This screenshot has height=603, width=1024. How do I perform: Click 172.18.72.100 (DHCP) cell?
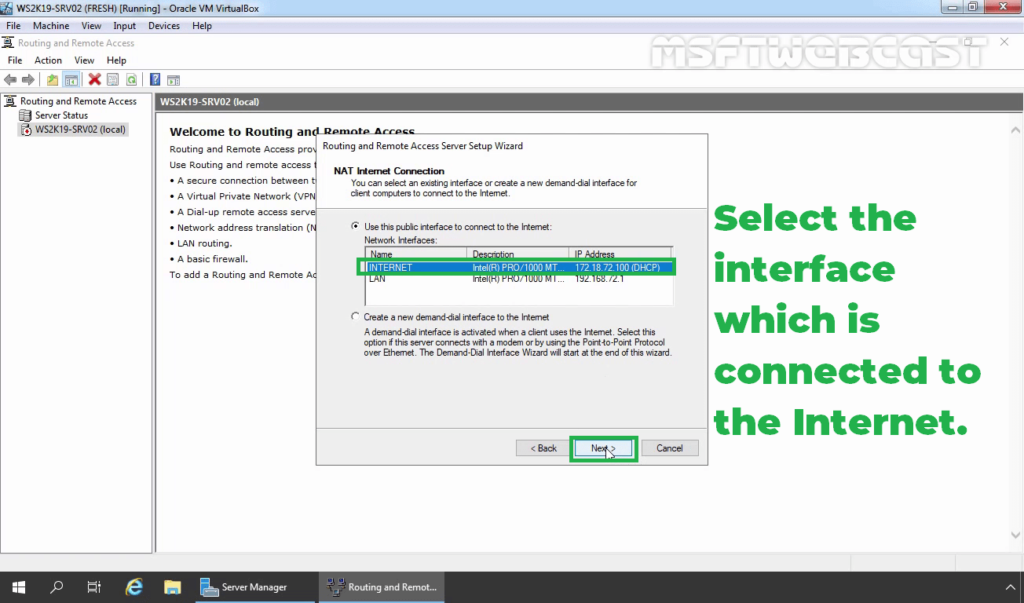point(617,267)
